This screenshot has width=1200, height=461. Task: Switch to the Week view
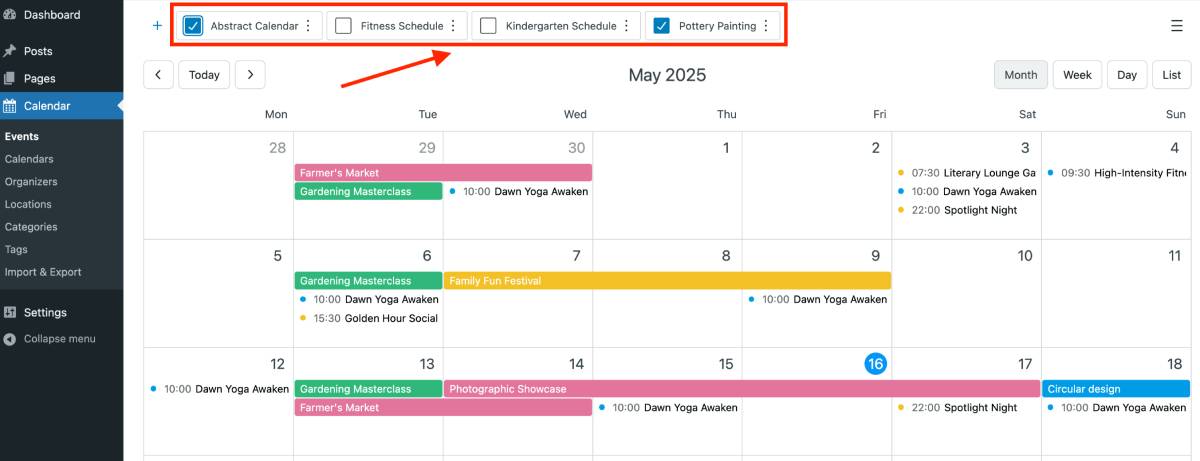tap(1077, 75)
